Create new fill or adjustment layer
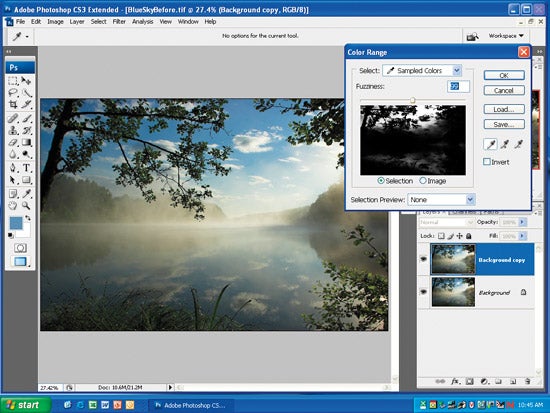The width and height of the screenshot is (550, 413). (484, 381)
